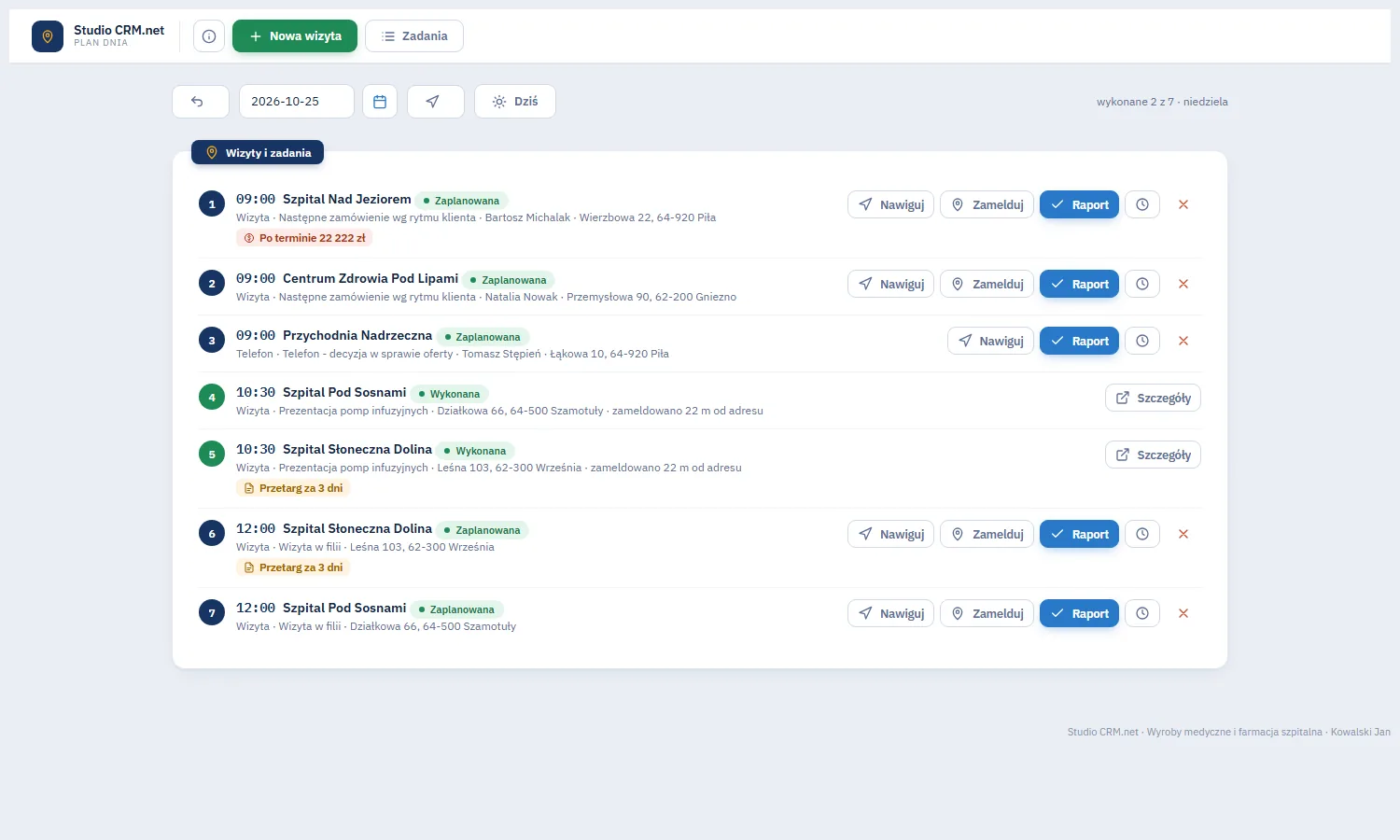Viewport: 1400px width, 840px height.
Task: Remove the 12:00 Szpital Słoneczna Dolina visit
Action: [x=1183, y=534]
